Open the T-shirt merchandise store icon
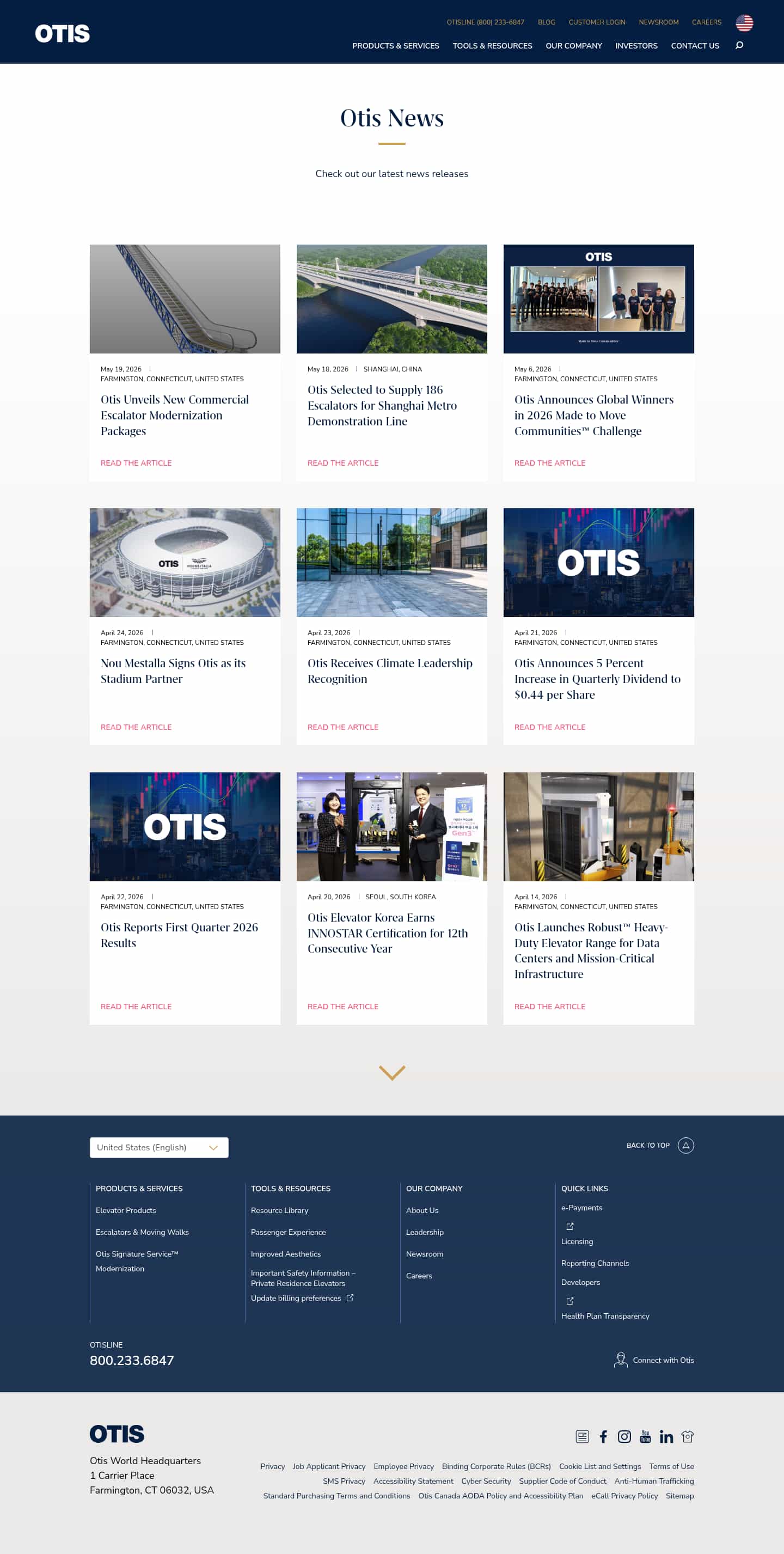 coord(688,1436)
